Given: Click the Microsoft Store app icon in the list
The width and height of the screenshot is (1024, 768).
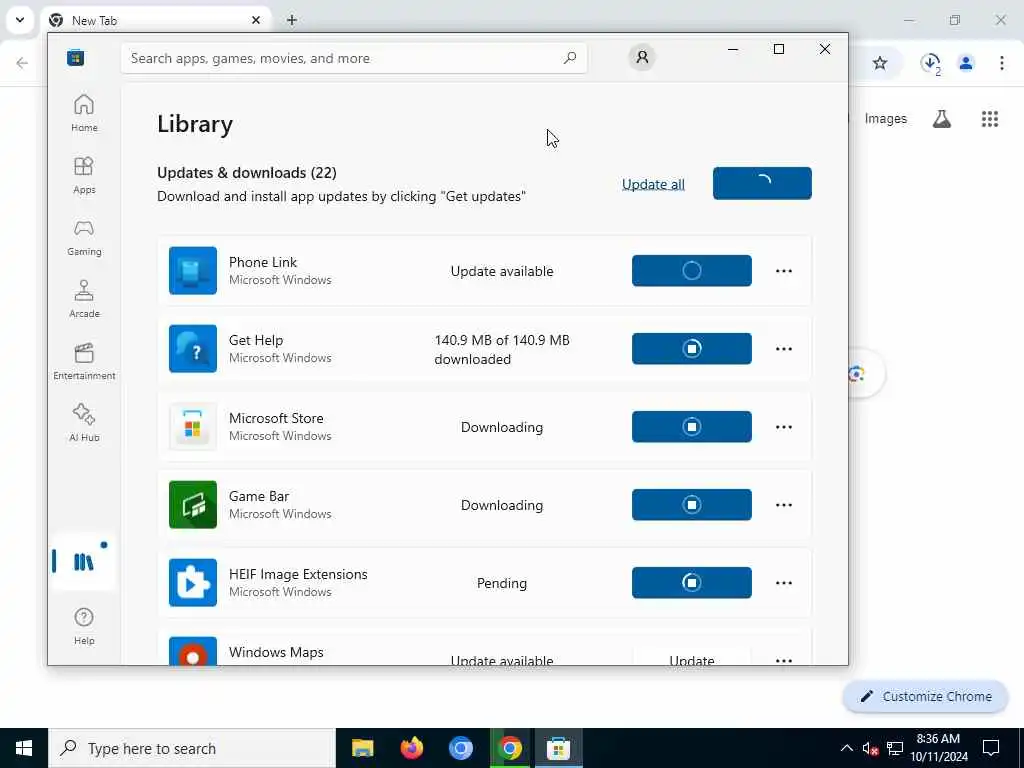Looking at the screenshot, I should pos(193,426).
